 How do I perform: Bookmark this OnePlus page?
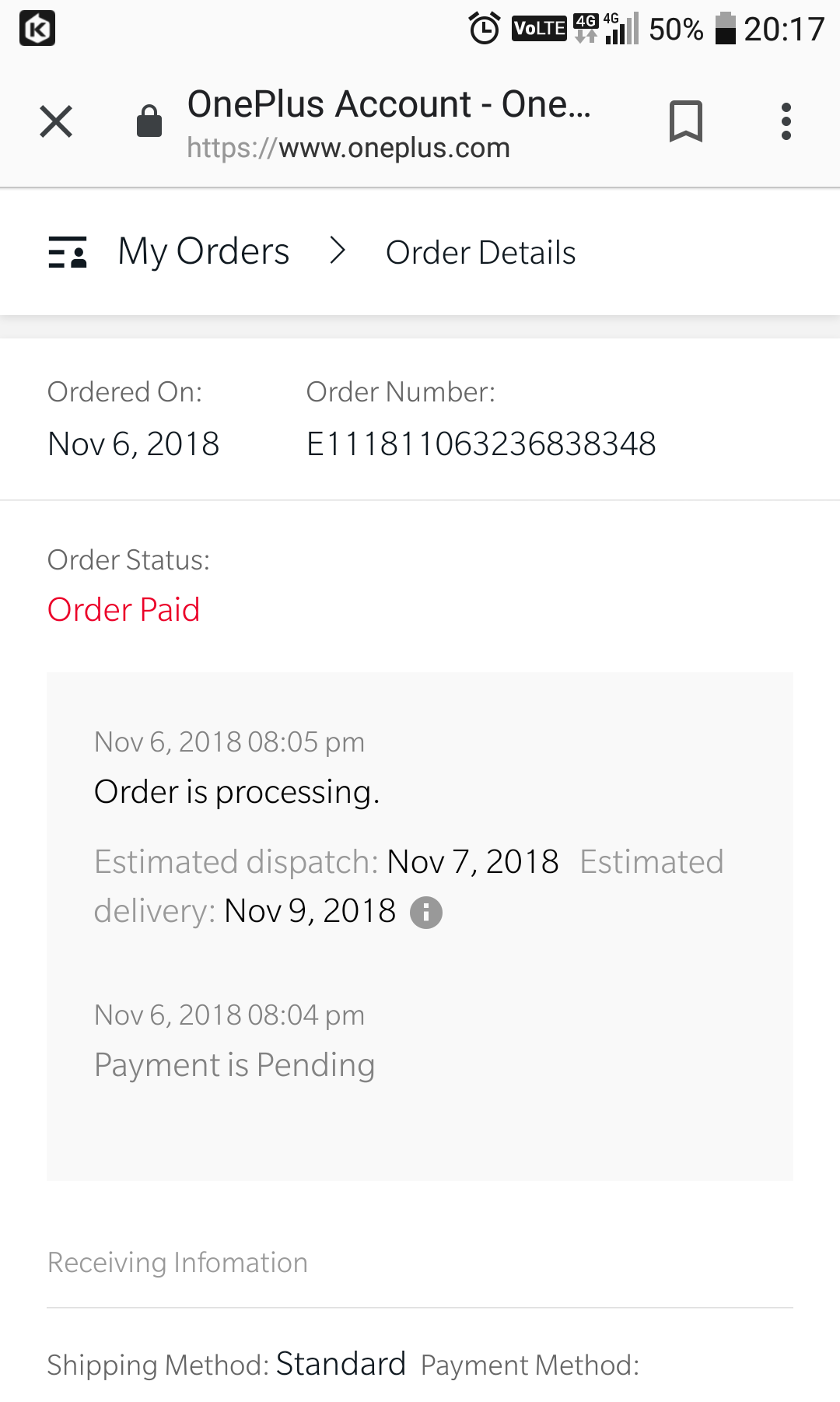point(686,121)
